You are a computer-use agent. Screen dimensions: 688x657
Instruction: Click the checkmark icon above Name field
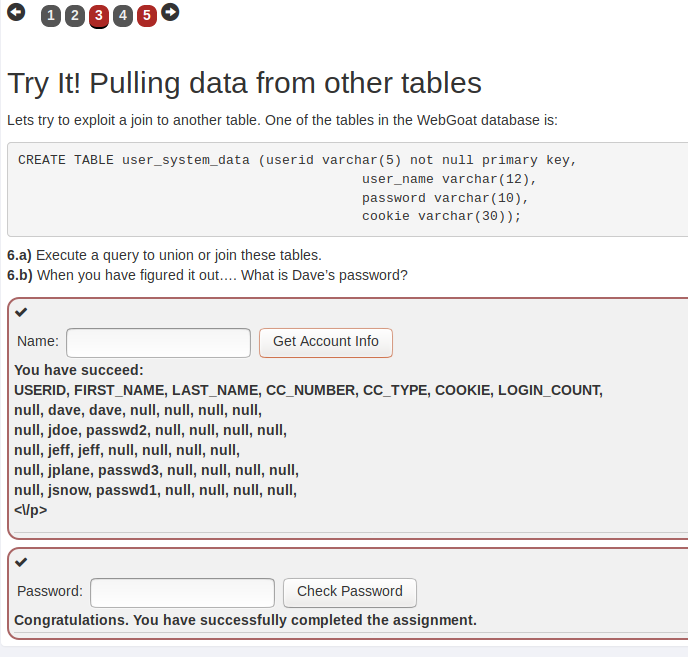tap(21, 313)
